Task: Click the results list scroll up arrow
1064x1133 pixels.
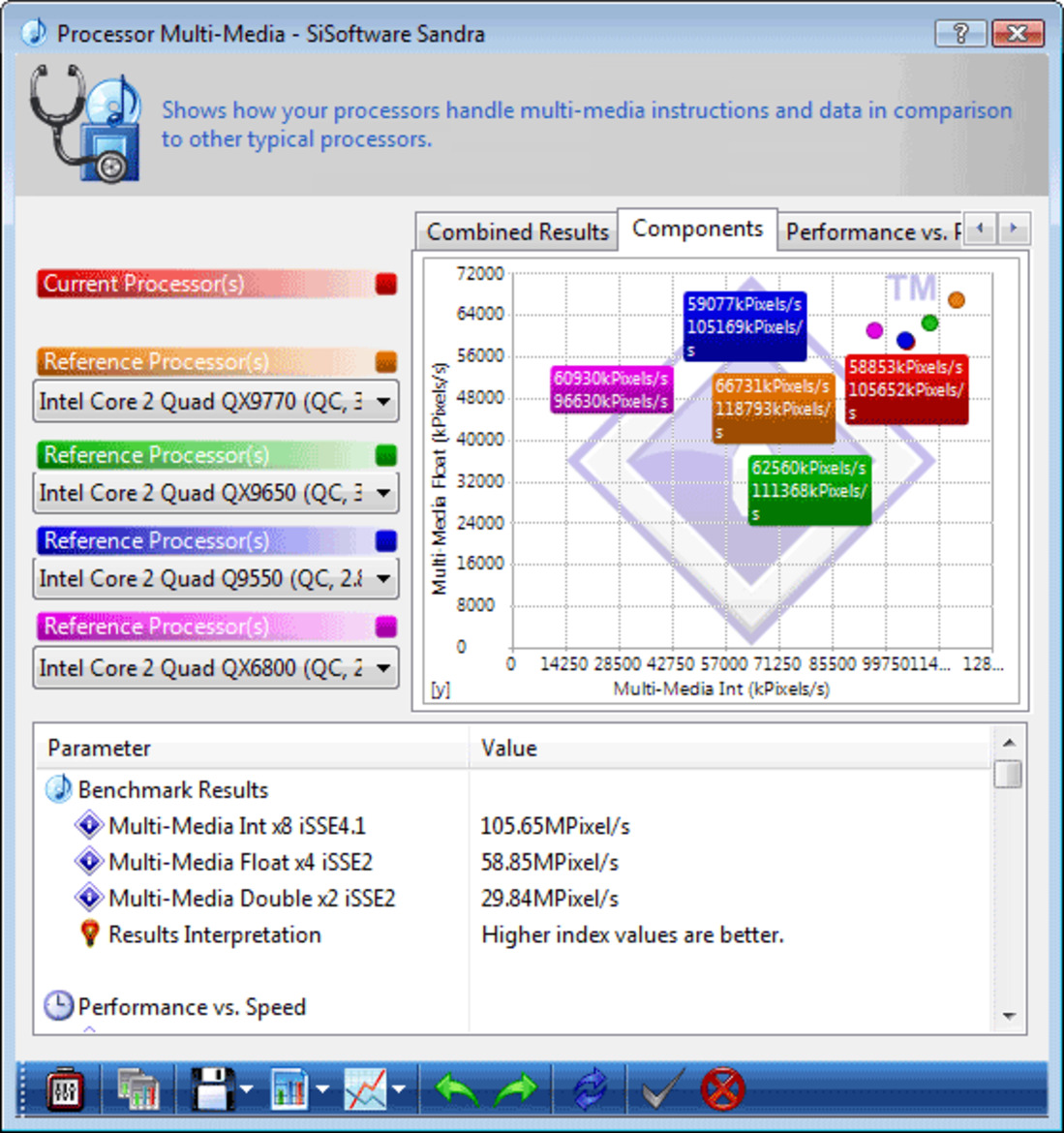Action: click(1009, 742)
